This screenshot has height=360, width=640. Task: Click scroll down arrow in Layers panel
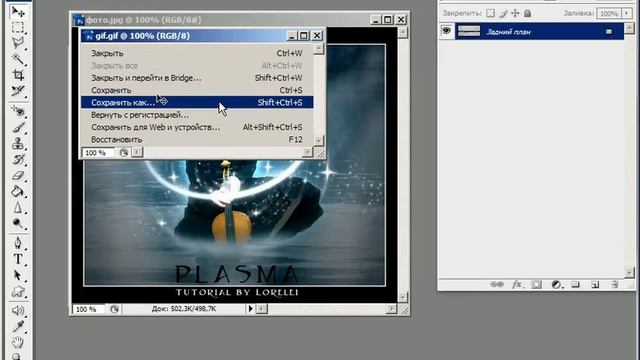(x=629, y=272)
